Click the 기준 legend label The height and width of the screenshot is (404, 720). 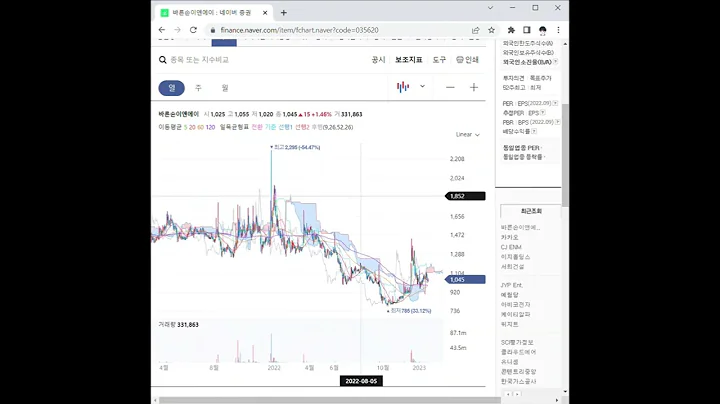point(270,127)
